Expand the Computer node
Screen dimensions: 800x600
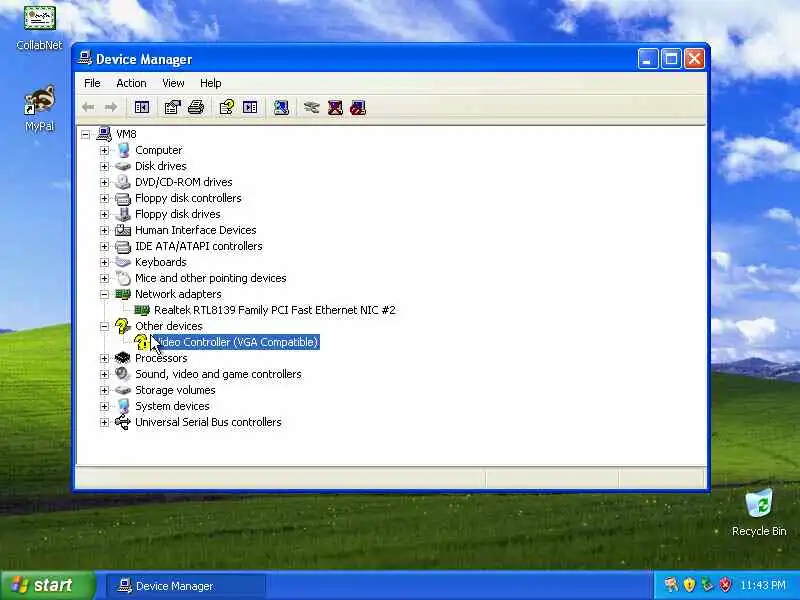(105, 151)
